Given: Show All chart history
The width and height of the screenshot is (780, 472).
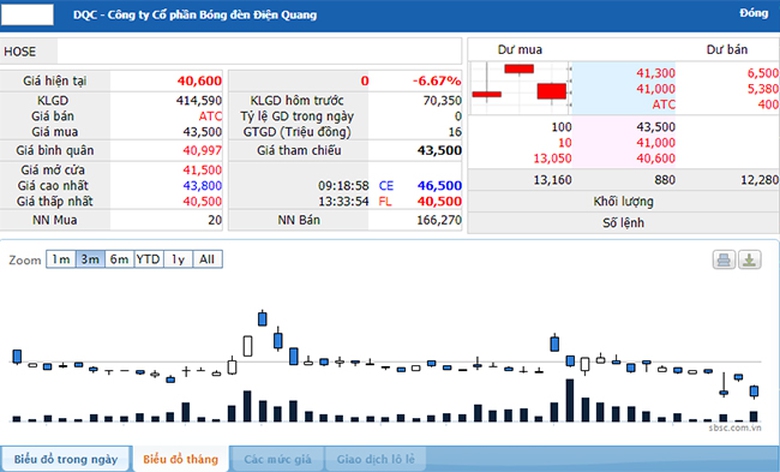Looking at the screenshot, I should 207,259.
